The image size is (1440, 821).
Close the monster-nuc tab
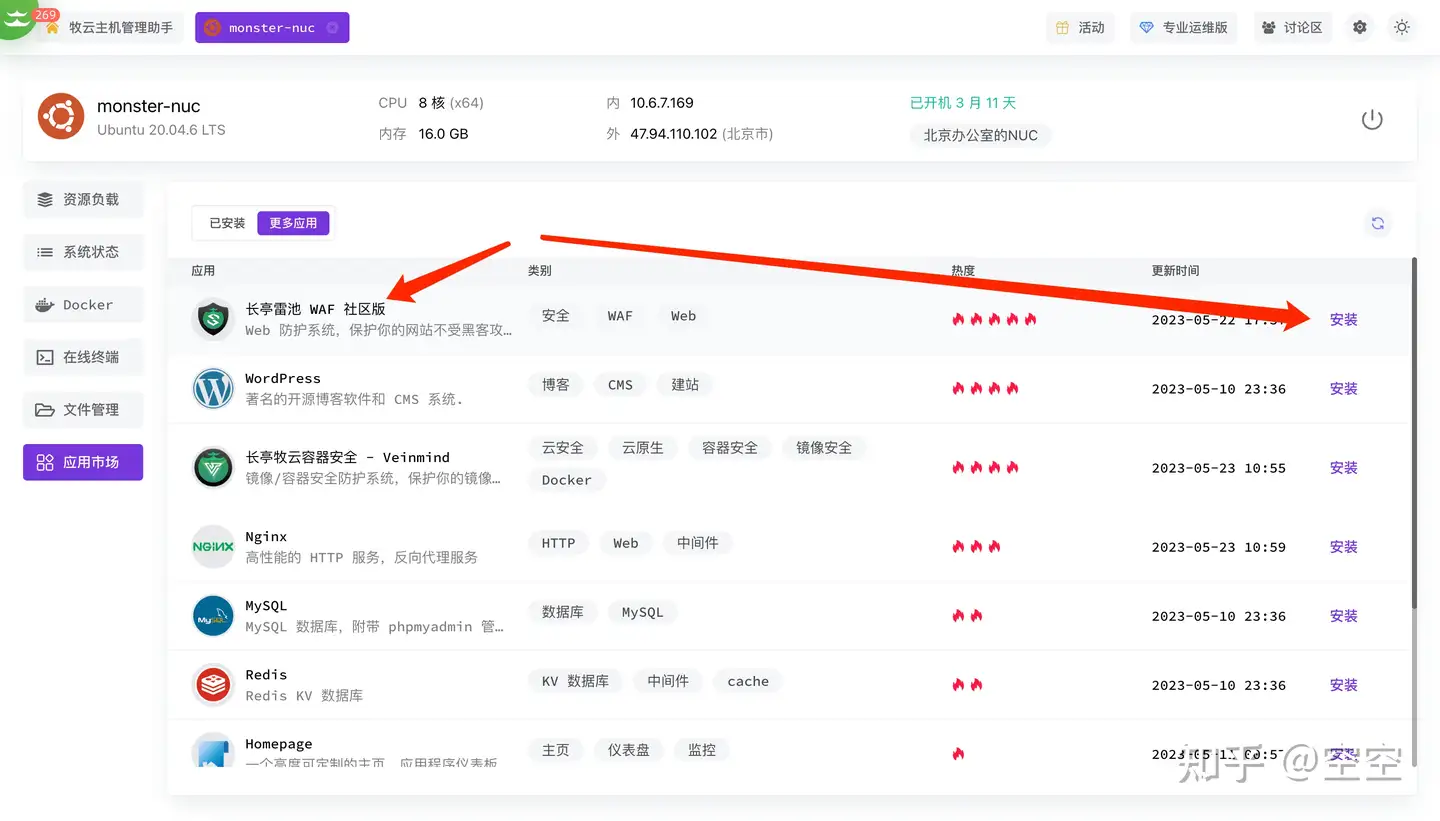pyautogui.click(x=332, y=28)
